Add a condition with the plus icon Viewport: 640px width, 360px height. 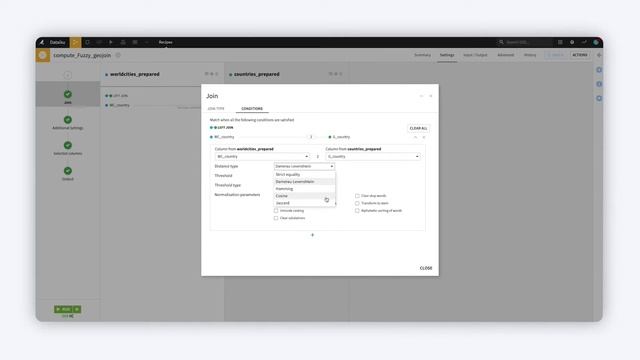point(313,235)
